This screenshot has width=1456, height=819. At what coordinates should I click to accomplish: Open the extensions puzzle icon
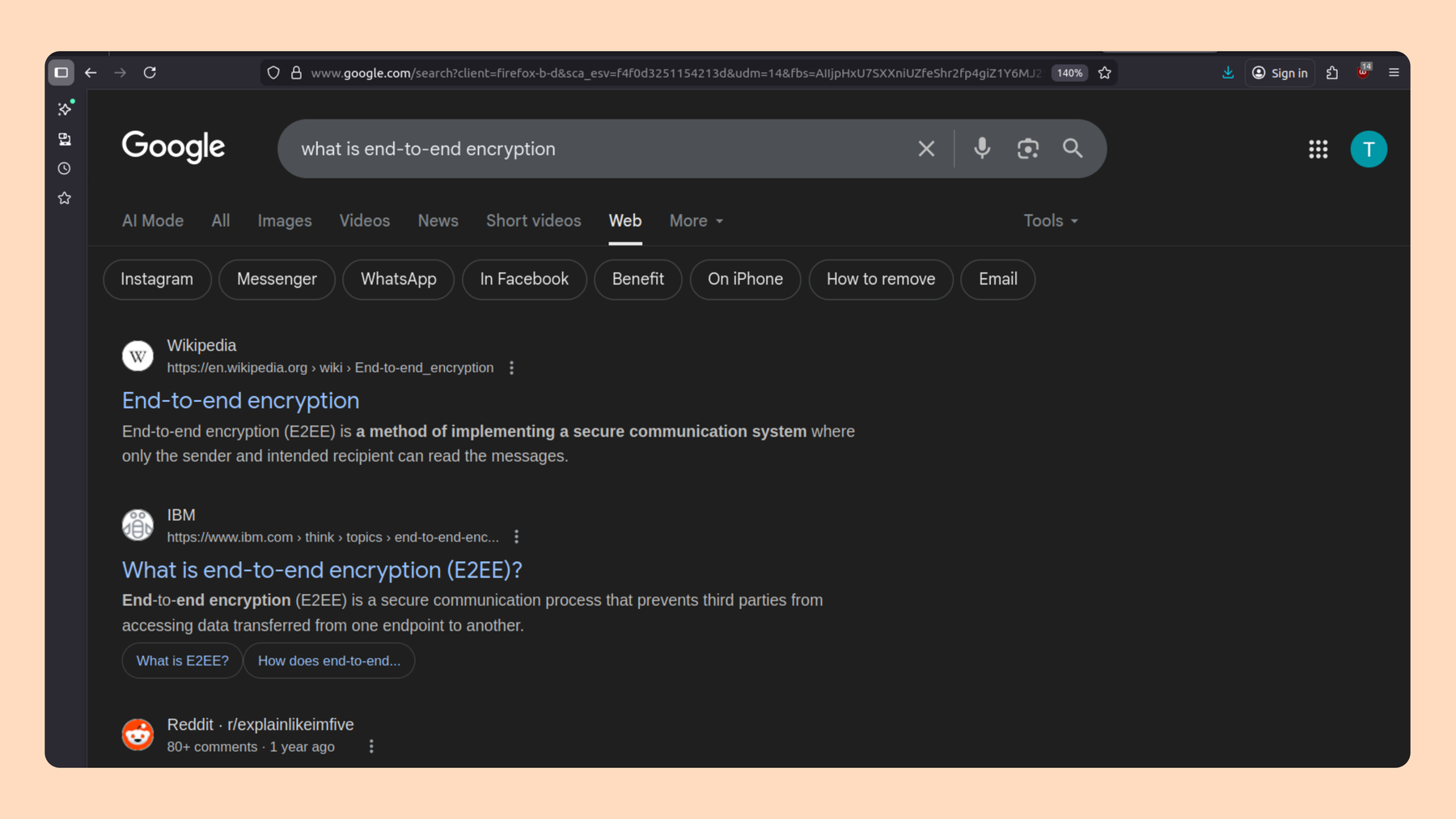(1332, 73)
